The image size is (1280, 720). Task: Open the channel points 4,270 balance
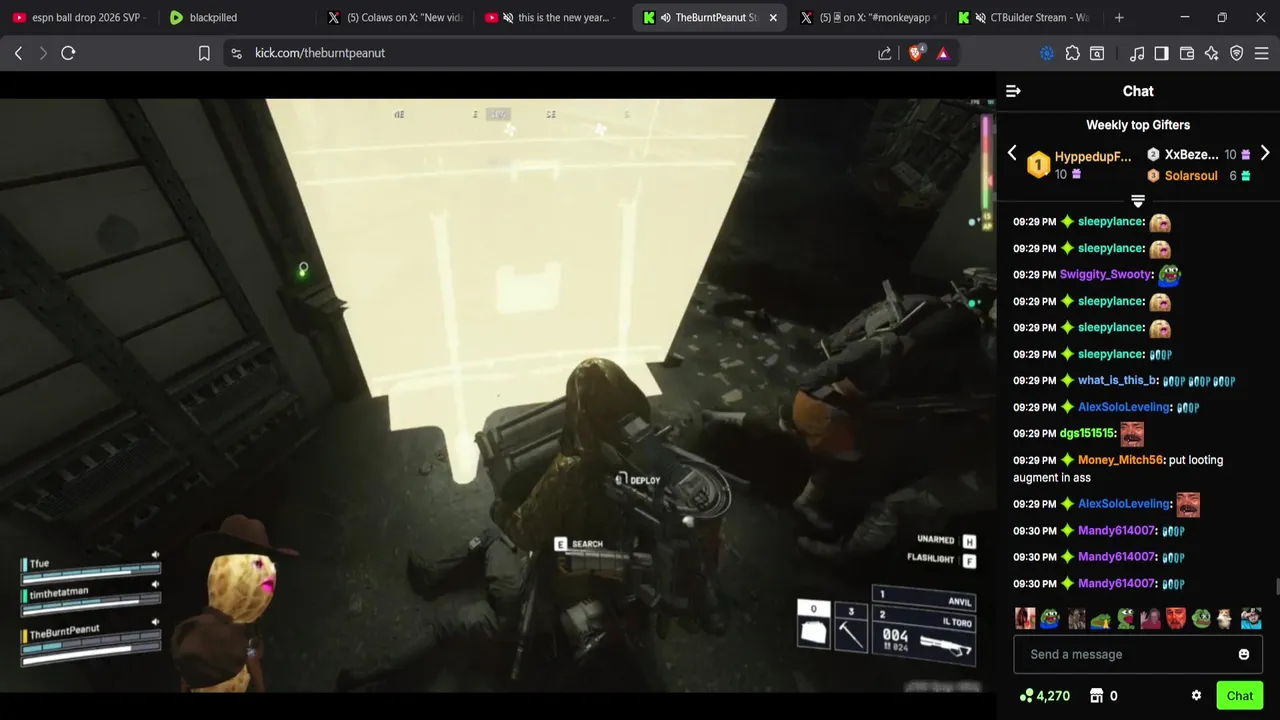pos(1044,696)
